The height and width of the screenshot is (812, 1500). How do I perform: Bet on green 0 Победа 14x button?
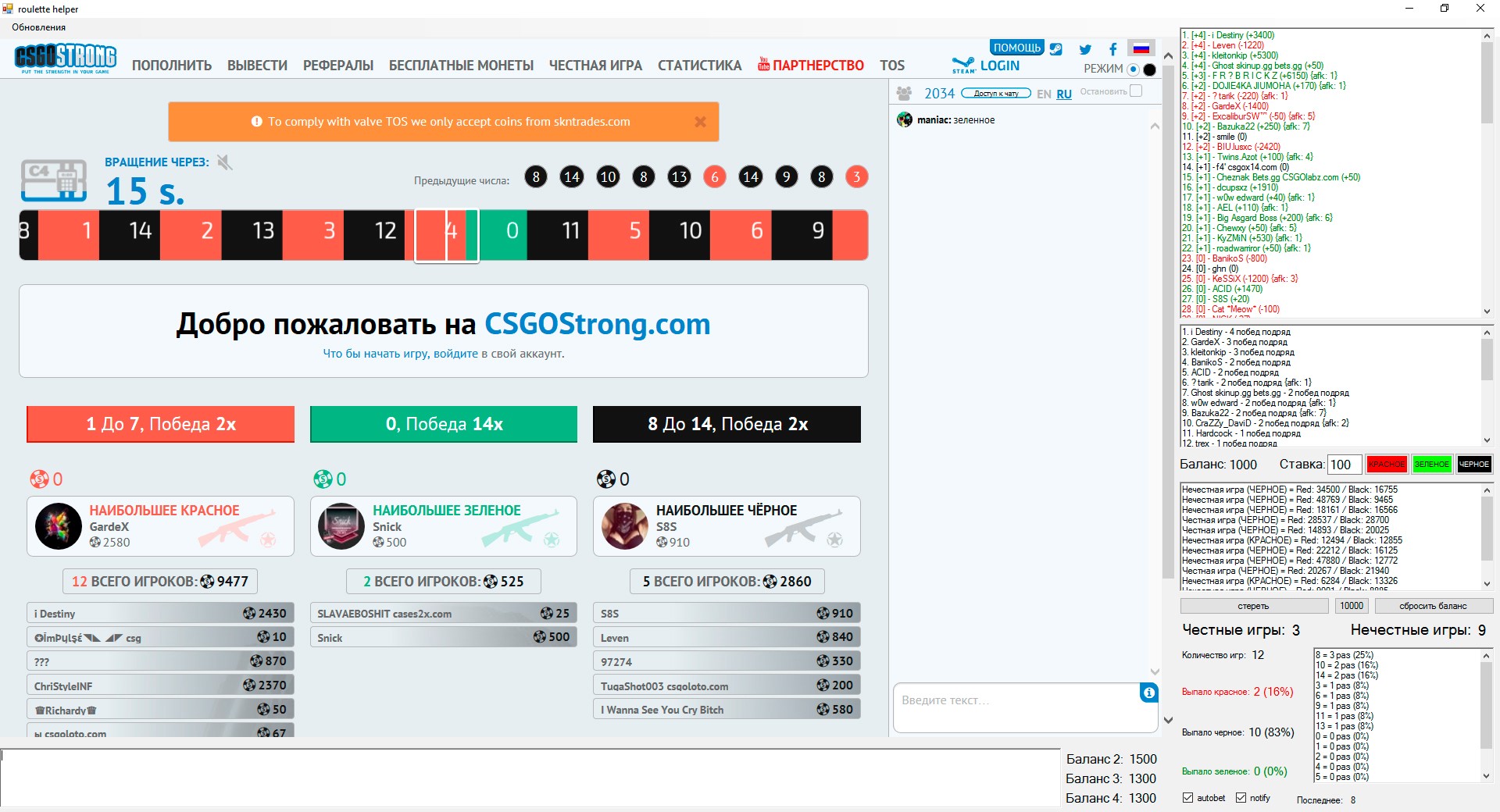coord(444,424)
